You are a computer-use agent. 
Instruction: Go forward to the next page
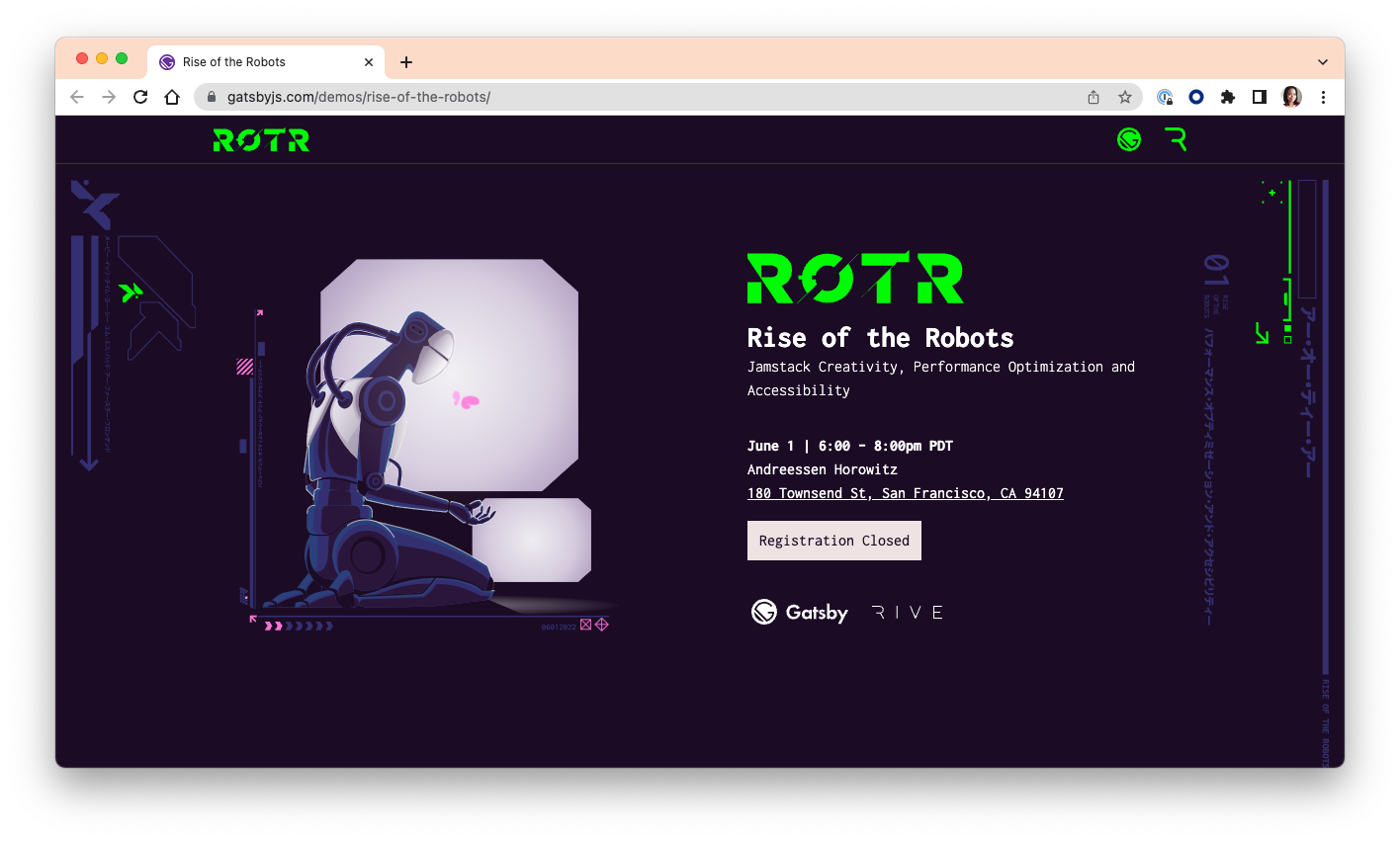tap(109, 97)
